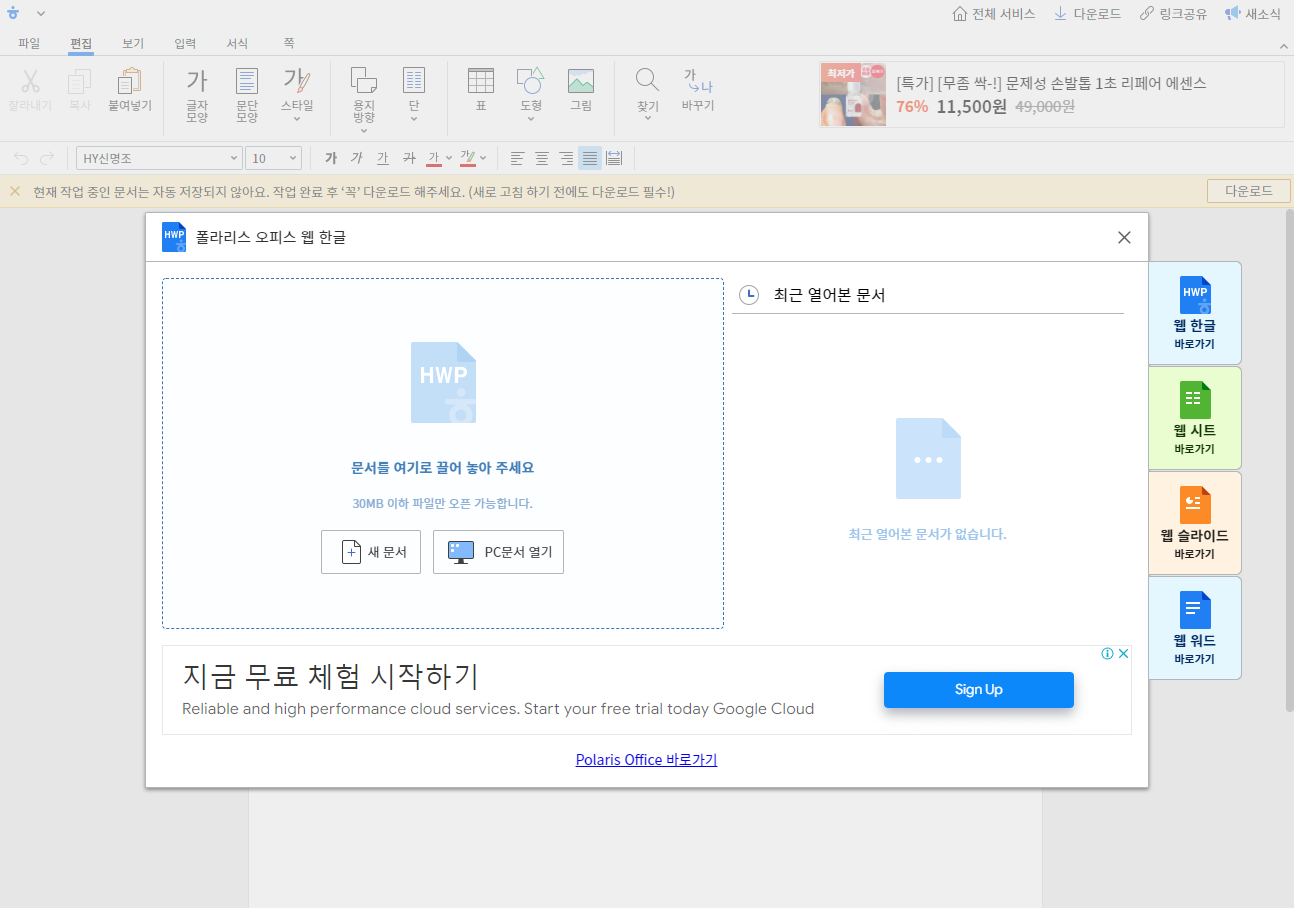The width and height of the screenshot is (1294, 908).
Task: Open the font size 10 dropdown
Action: [x=273, y=158]
